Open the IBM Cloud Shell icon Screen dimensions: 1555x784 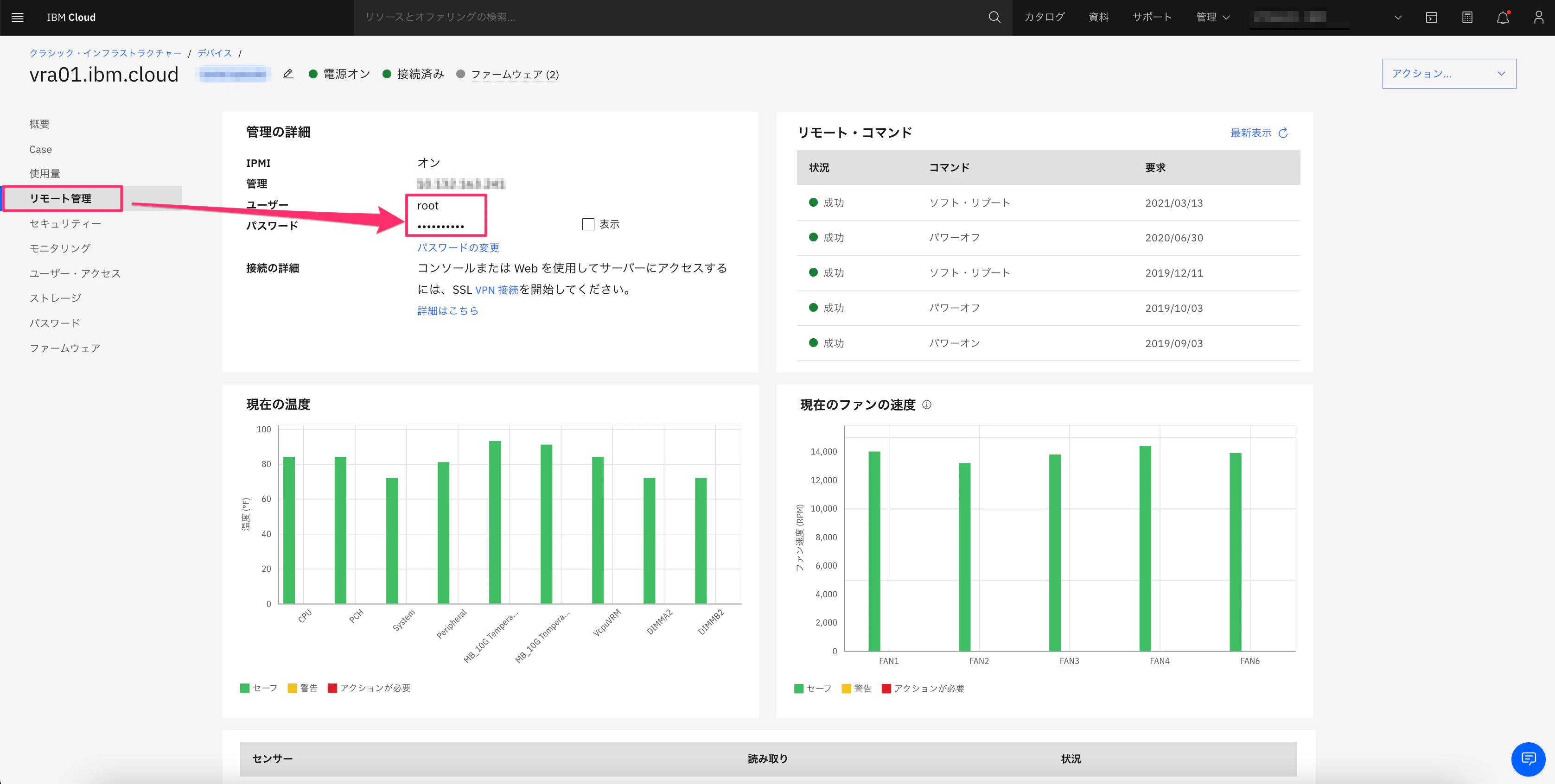click(1431, 18)
